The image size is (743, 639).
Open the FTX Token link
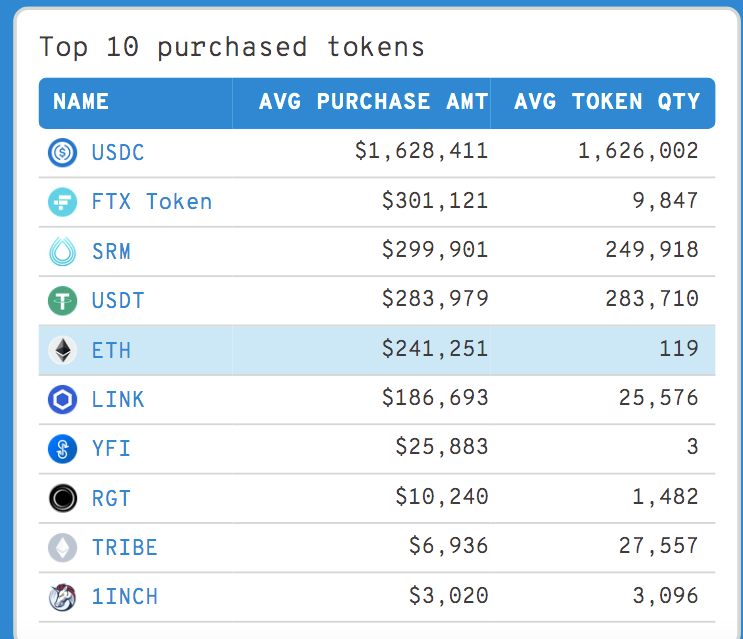[152, 202]
